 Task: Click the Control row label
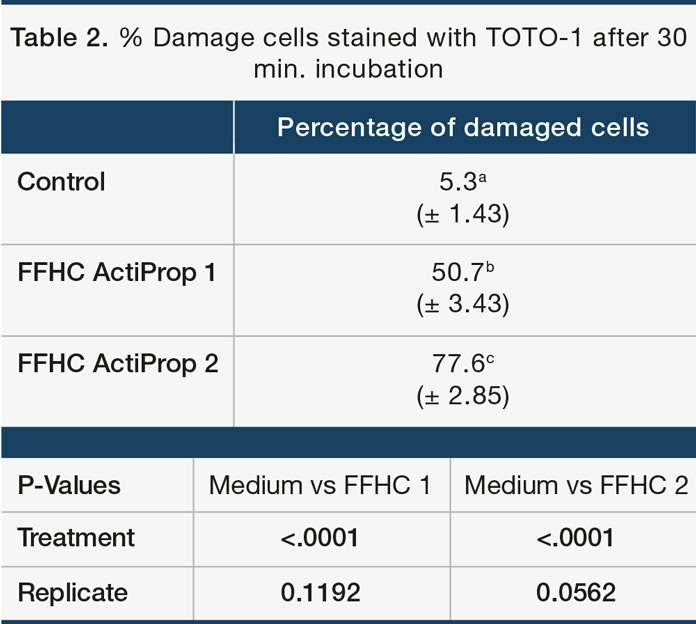pos(62,182)
